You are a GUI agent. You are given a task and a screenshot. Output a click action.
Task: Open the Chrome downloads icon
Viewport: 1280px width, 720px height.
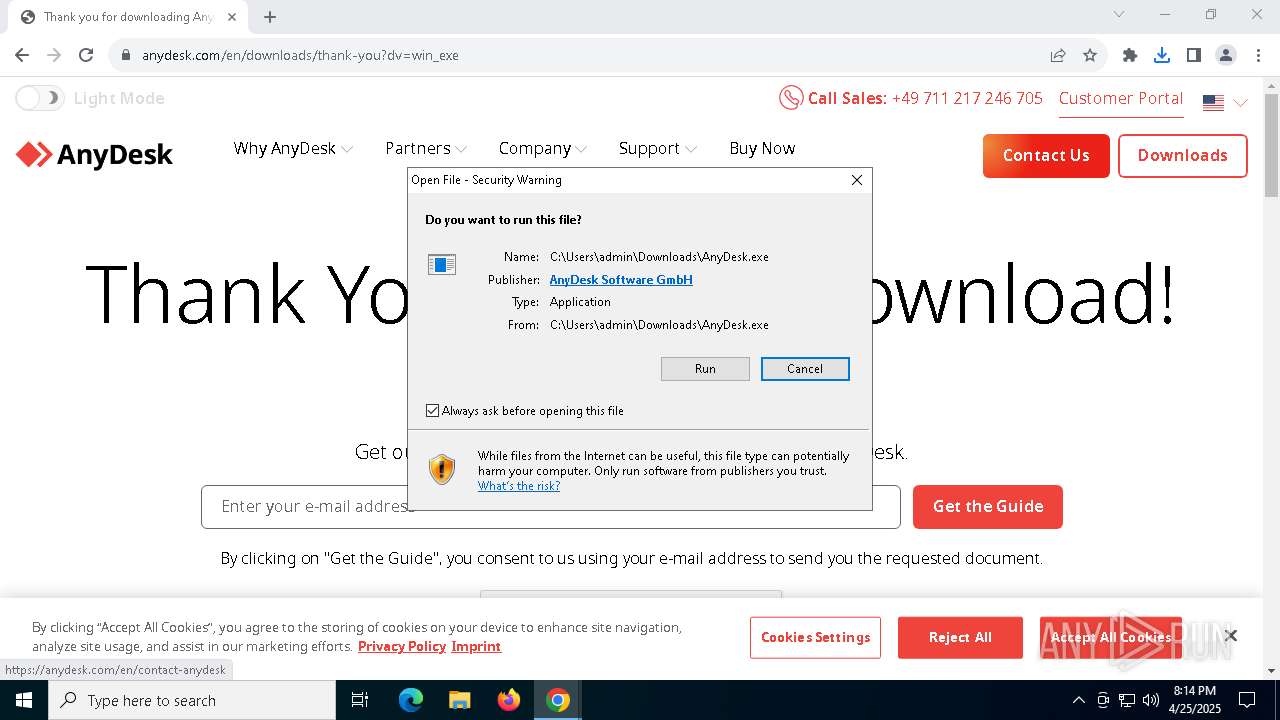(1162, 55)
